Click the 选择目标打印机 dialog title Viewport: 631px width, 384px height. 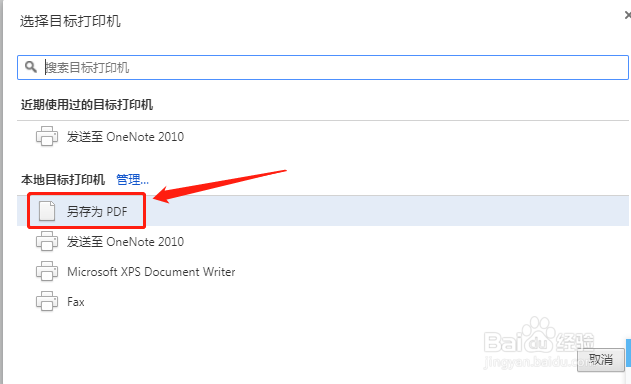pyautogui.click(x=70, y=21)
